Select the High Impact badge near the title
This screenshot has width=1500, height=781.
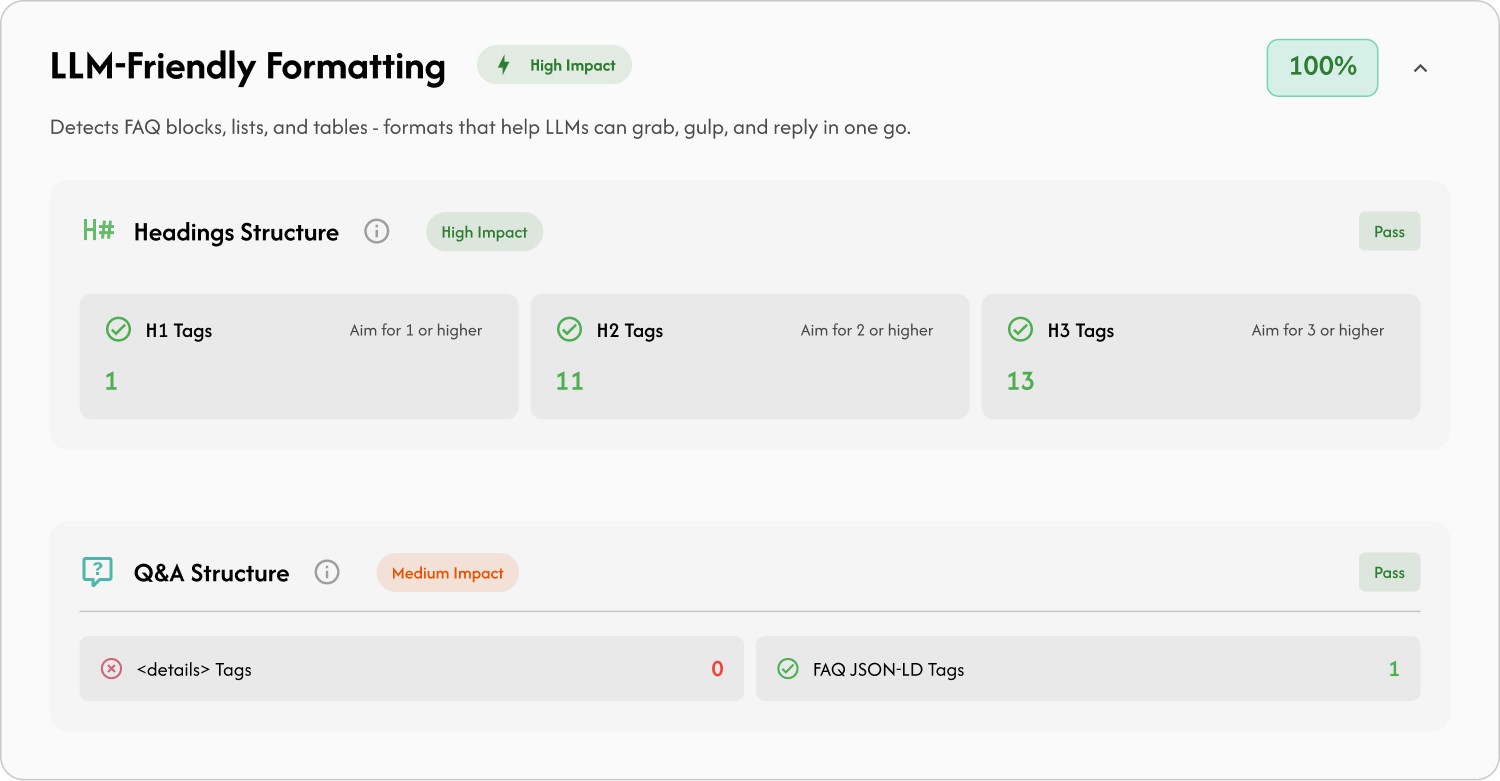554,64
